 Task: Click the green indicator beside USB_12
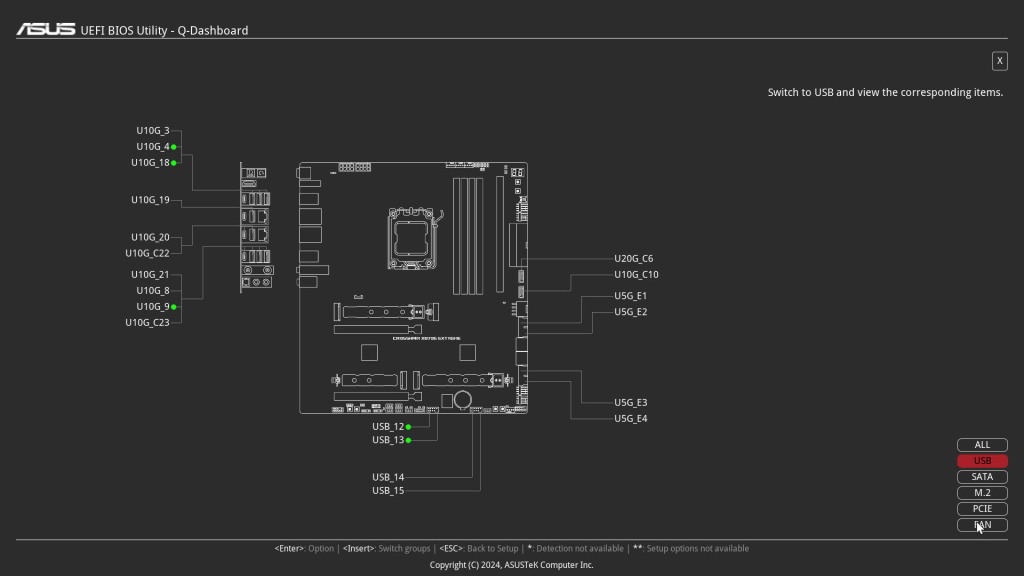(408, 427)
